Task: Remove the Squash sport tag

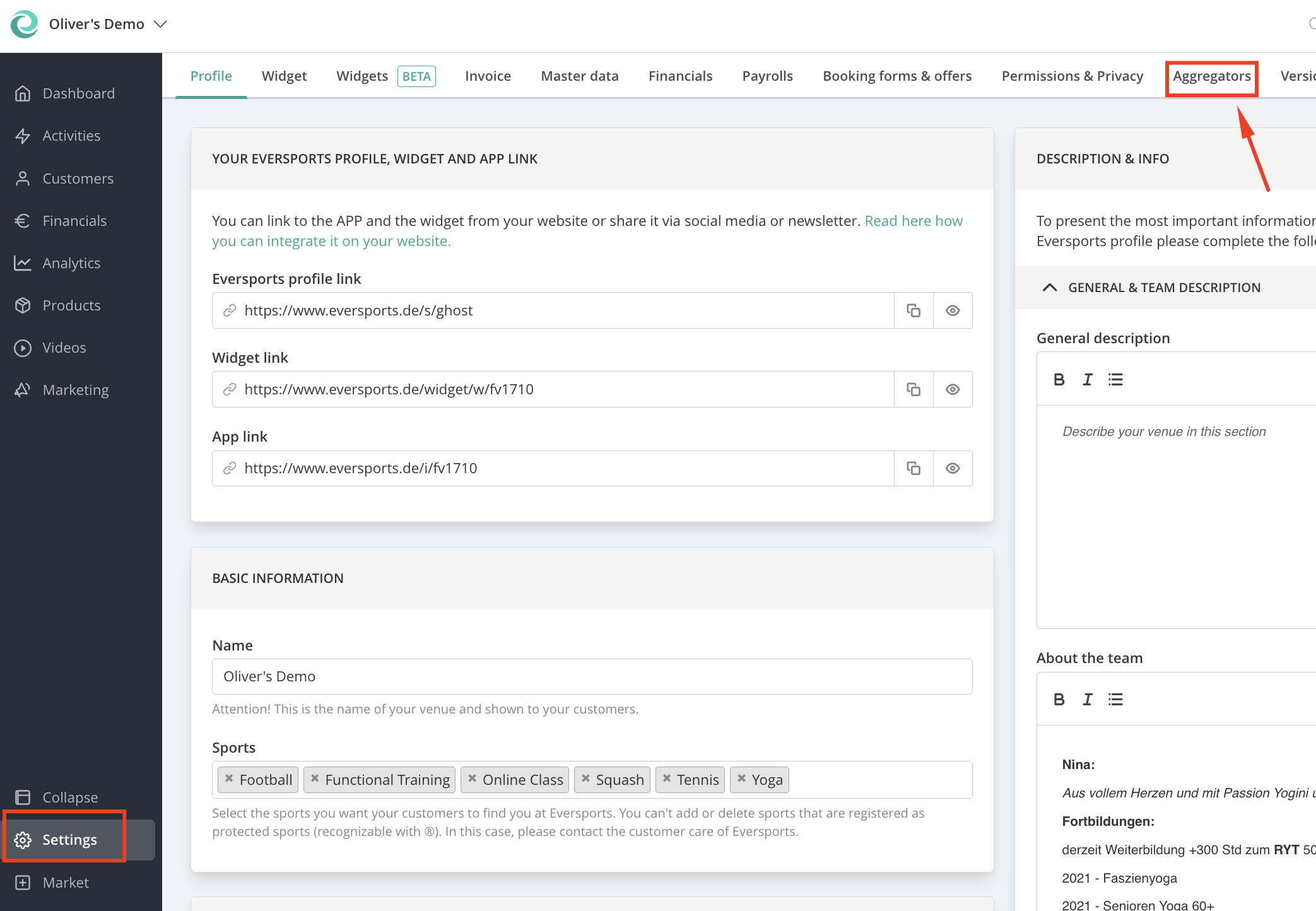Action: click(x=585, y=779)
